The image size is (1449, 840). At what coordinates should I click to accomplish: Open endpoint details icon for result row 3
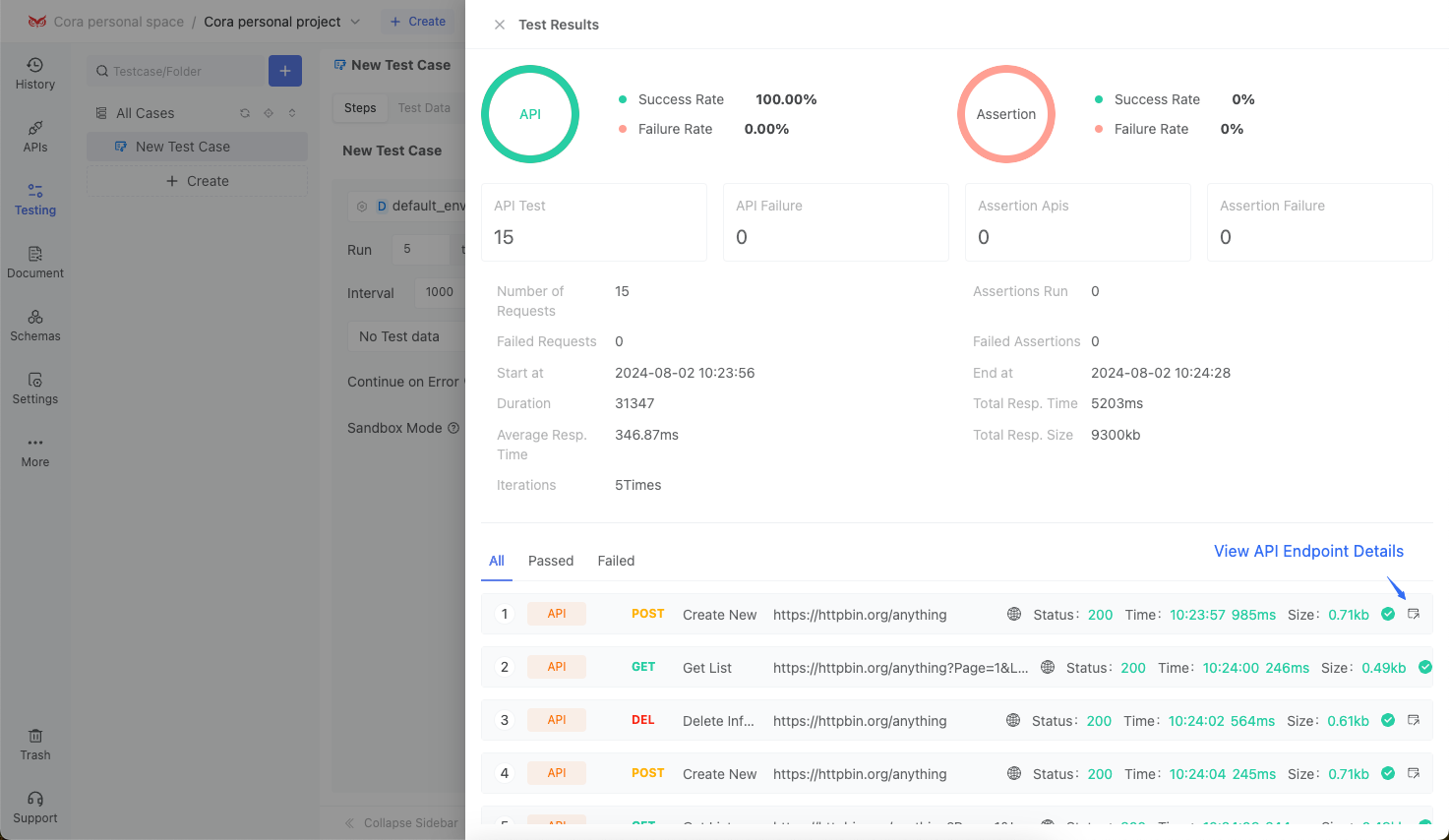pyautogui.click(x=1414, y=720)
